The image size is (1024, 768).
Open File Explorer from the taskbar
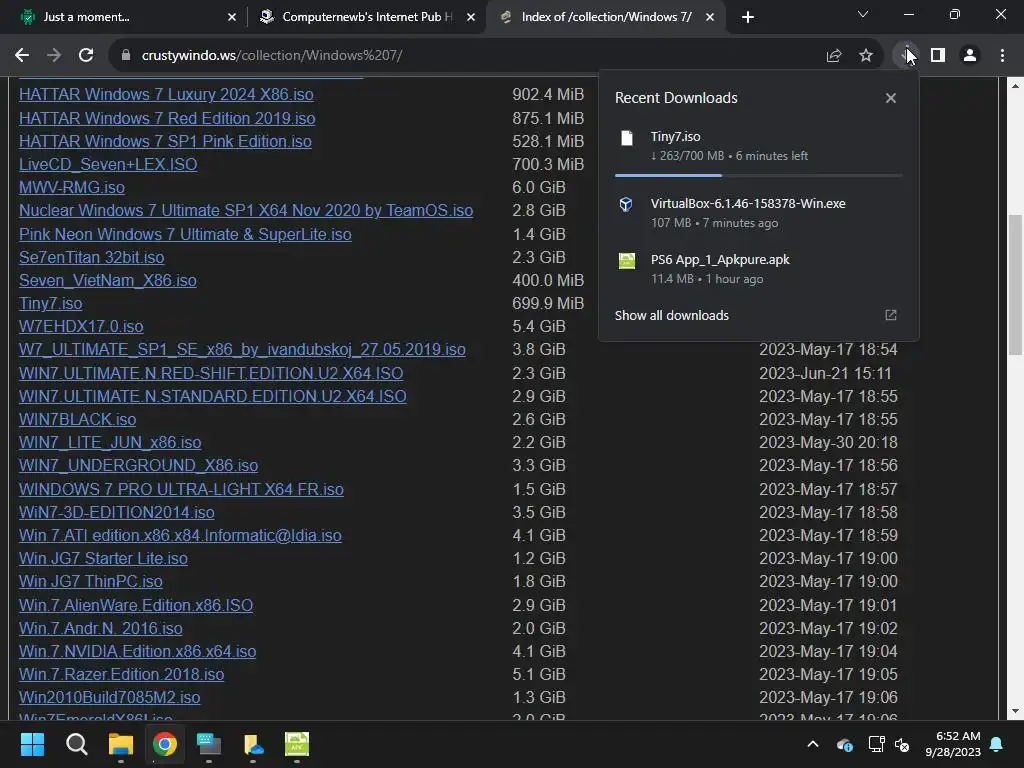point(121,744)
